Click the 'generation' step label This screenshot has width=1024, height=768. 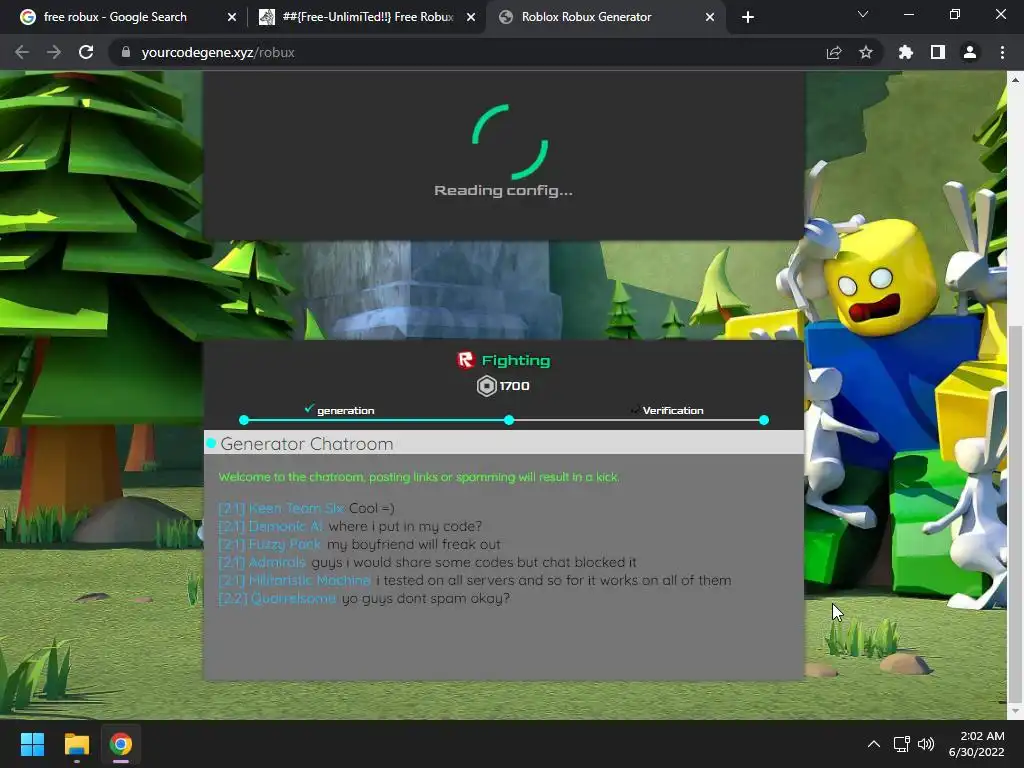[x=345, y=410]
